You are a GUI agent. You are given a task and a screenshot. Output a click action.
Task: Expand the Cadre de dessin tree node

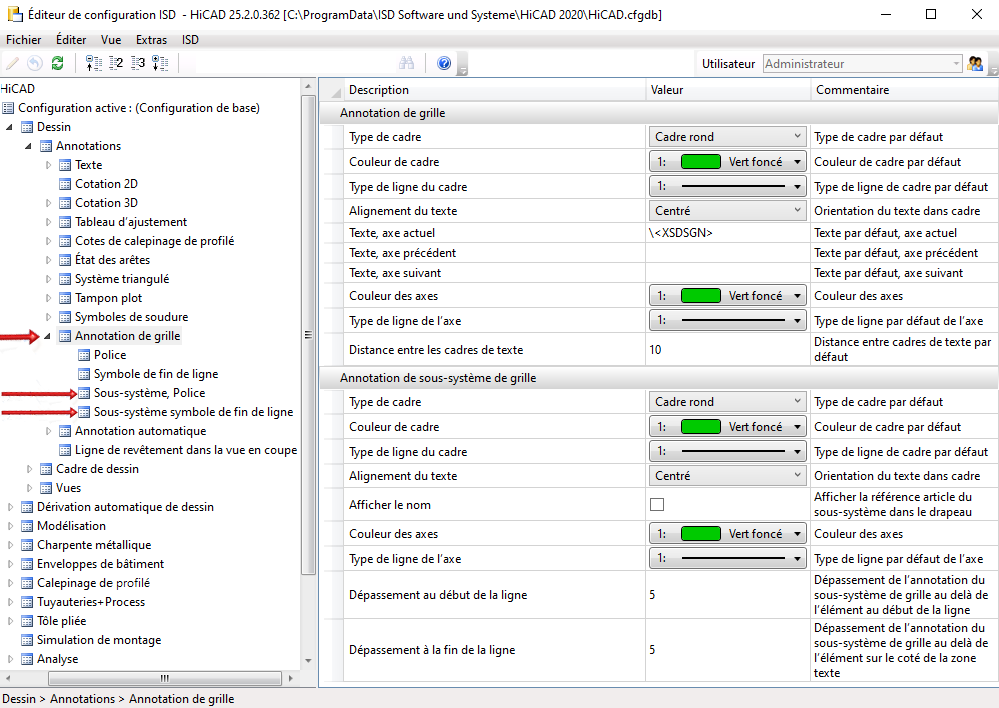pos(29,469)
